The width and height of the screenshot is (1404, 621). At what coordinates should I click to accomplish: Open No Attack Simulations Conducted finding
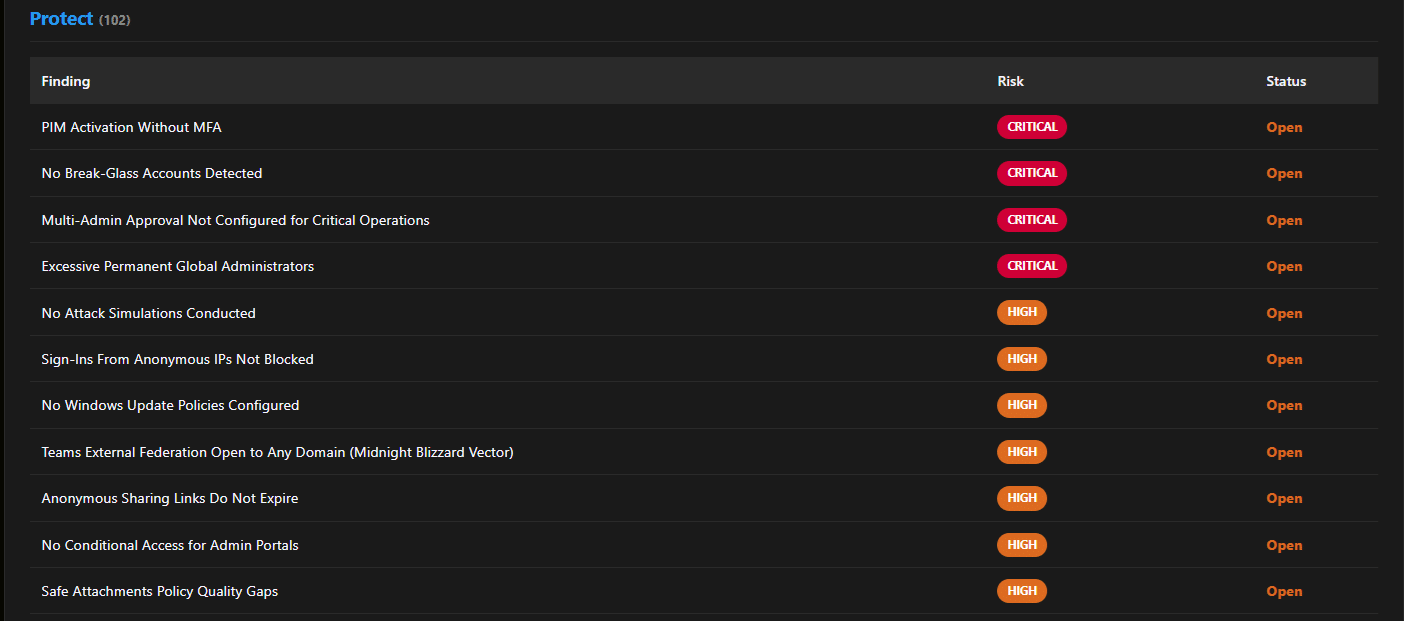[149, 313]
